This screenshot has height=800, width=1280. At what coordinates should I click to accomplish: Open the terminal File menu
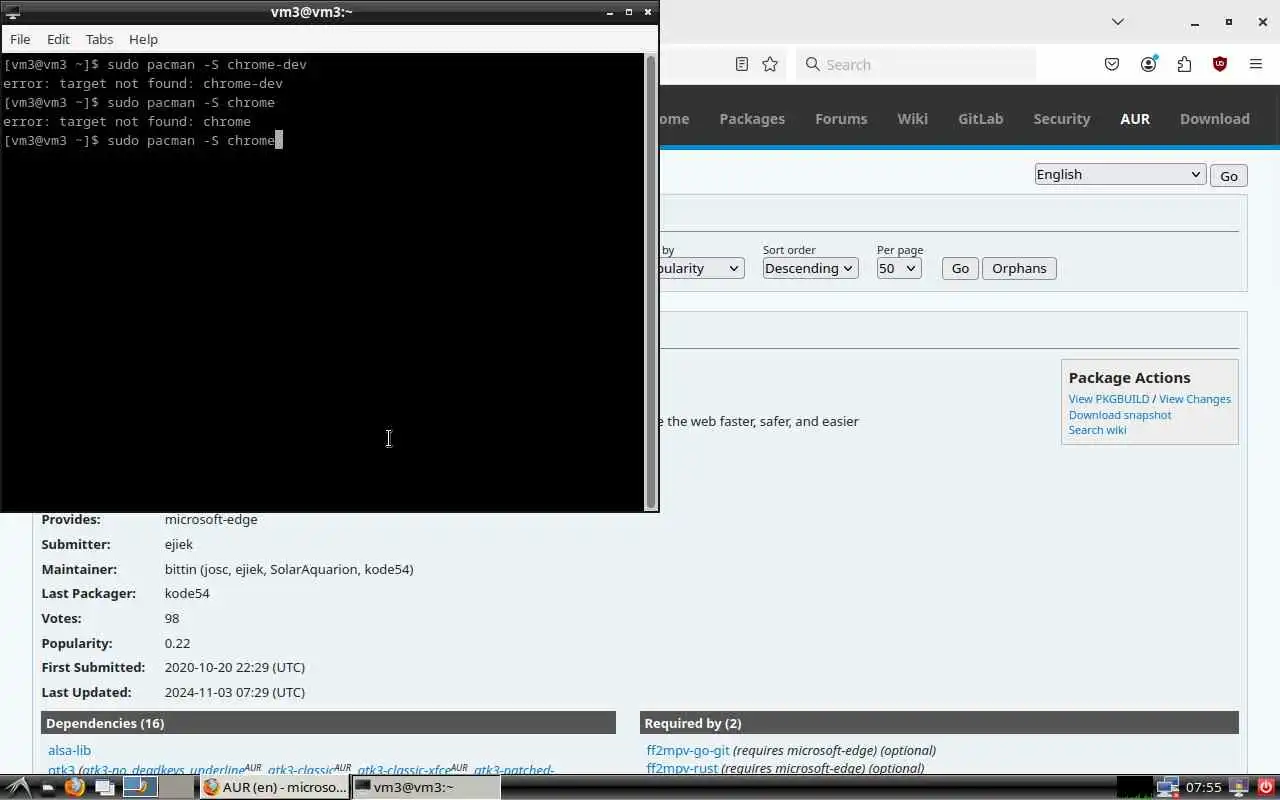pyautogui.click(x=20, y=39)
